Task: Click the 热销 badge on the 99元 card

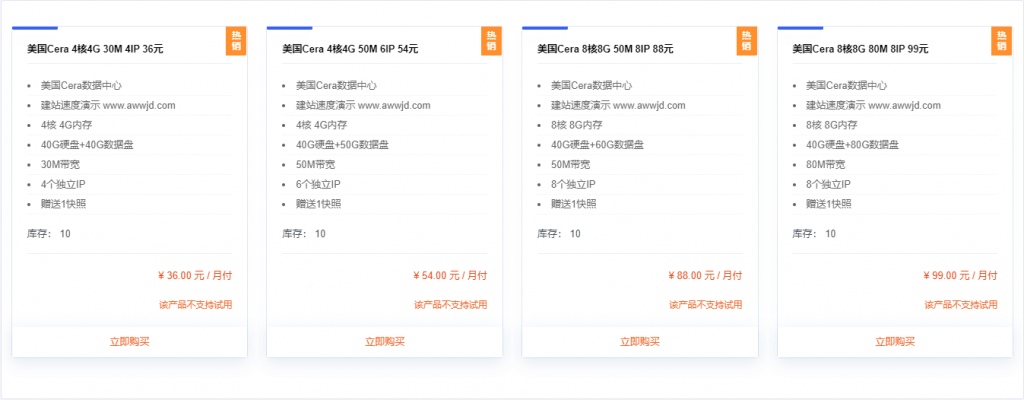Action: pos(1002,41)
